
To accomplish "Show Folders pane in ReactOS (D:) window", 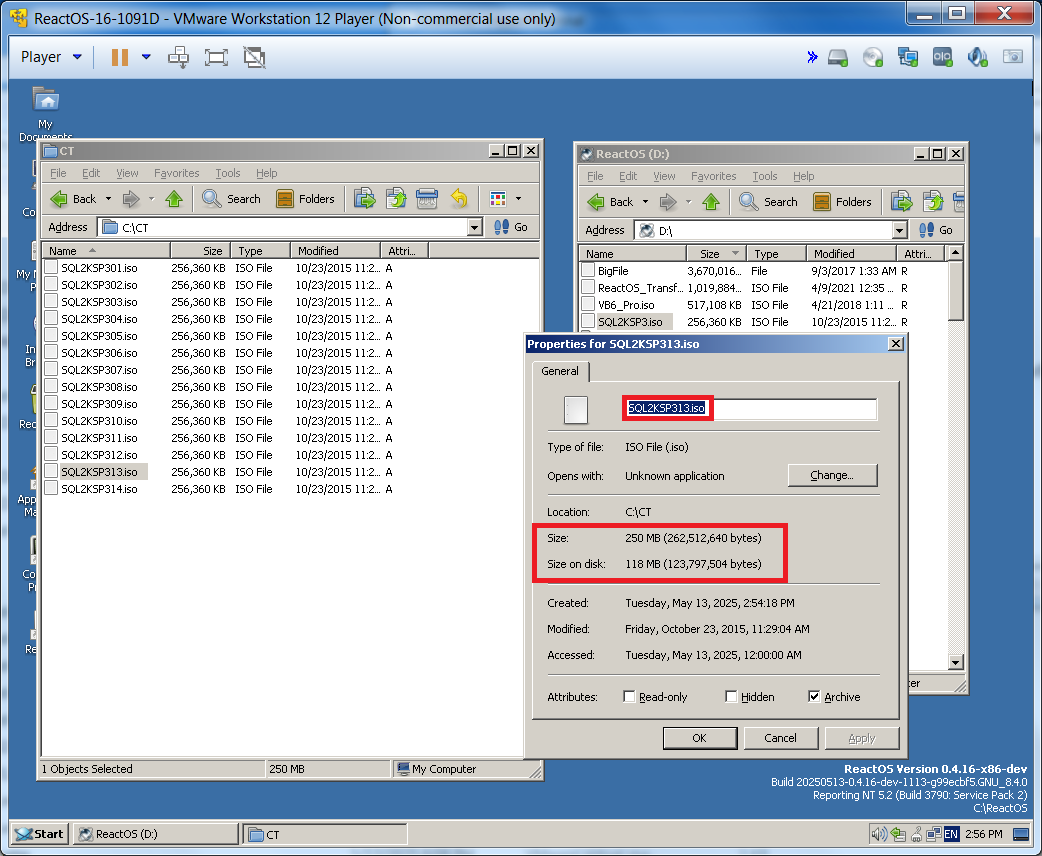I will click(x=842, y=202).
